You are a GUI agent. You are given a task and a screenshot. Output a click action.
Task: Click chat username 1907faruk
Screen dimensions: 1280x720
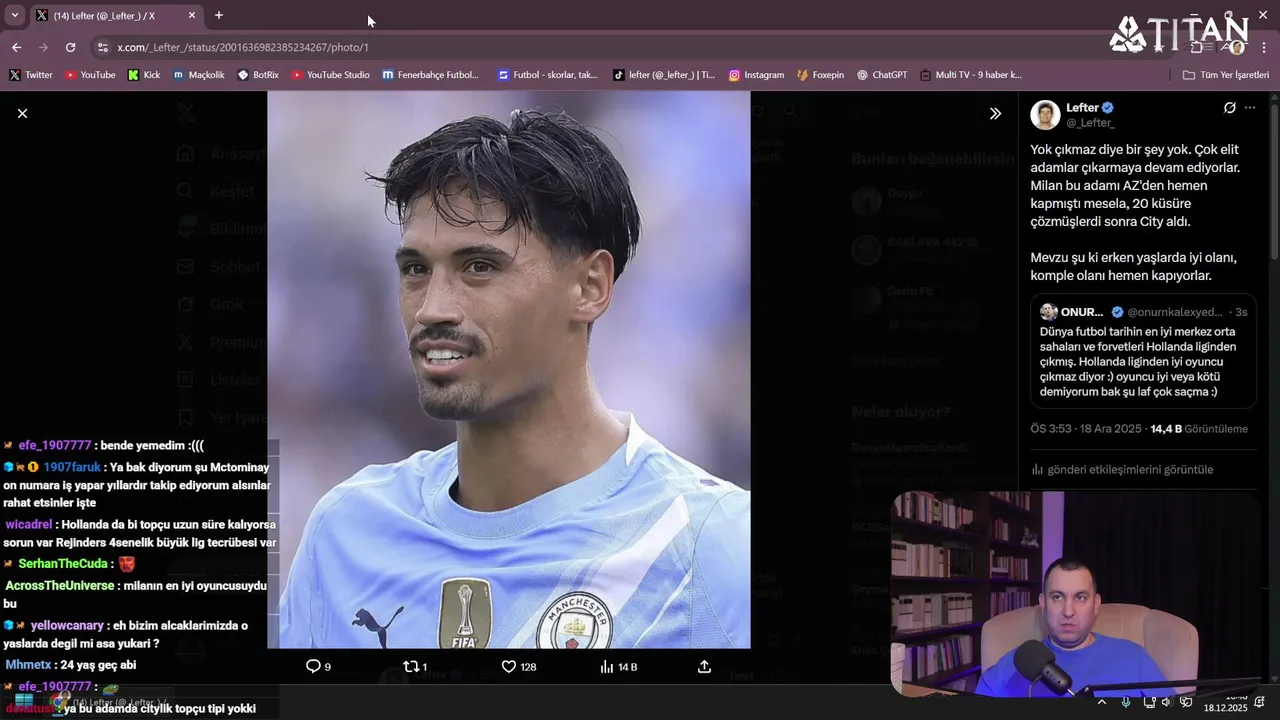pos(72,467)
